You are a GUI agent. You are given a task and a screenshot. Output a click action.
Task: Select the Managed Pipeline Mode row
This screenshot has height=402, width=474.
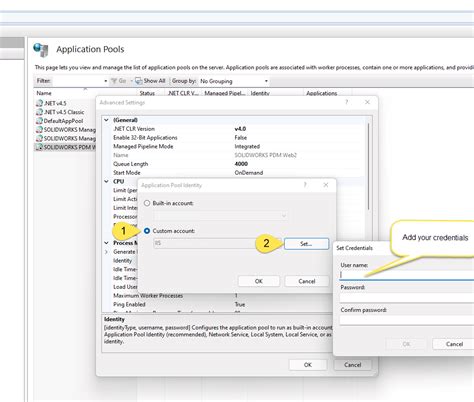click(237, 146)
